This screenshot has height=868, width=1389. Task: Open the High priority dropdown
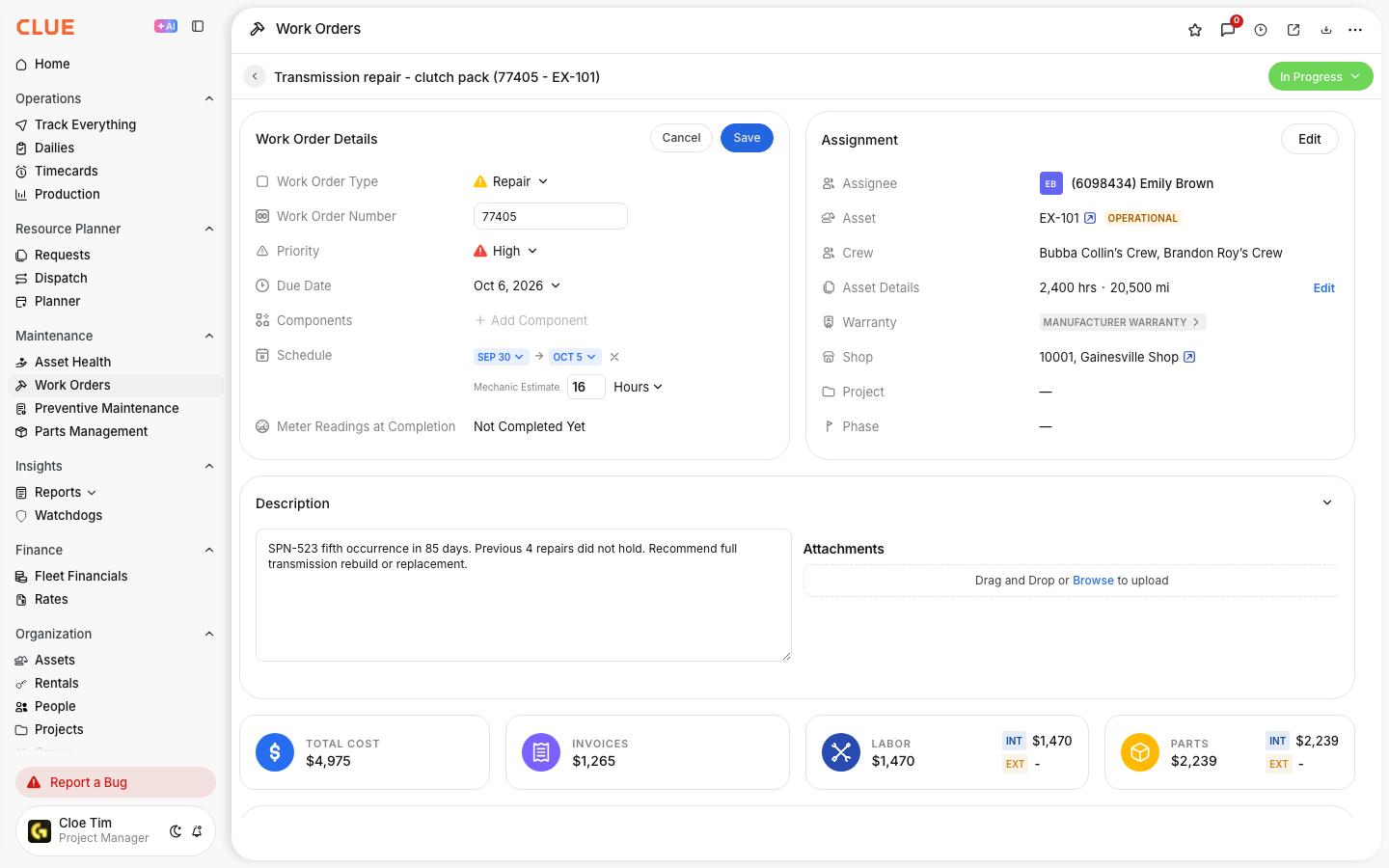pyautogui.click(x=505, y=251)
